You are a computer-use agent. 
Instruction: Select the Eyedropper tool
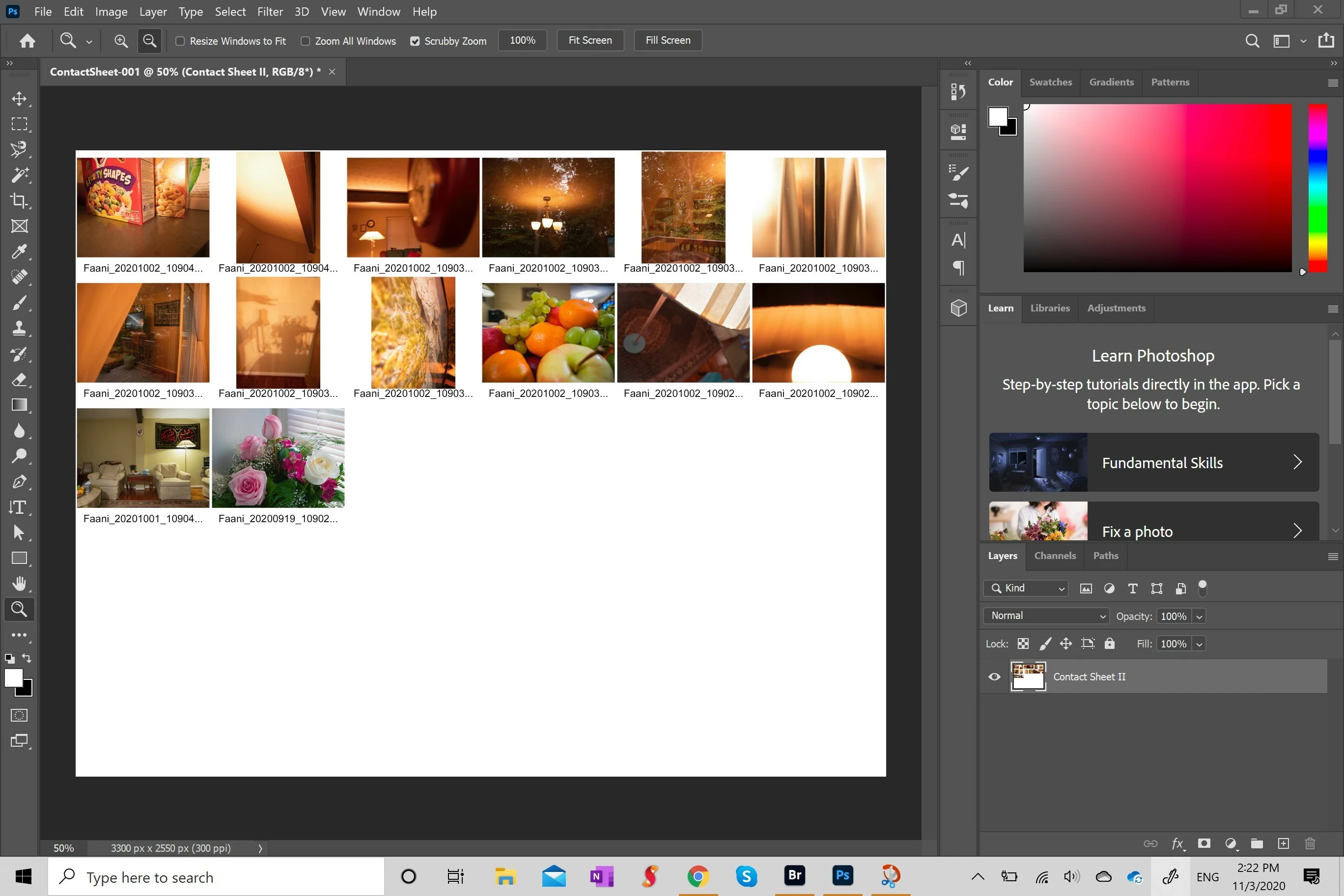click(x=19, y=252)
